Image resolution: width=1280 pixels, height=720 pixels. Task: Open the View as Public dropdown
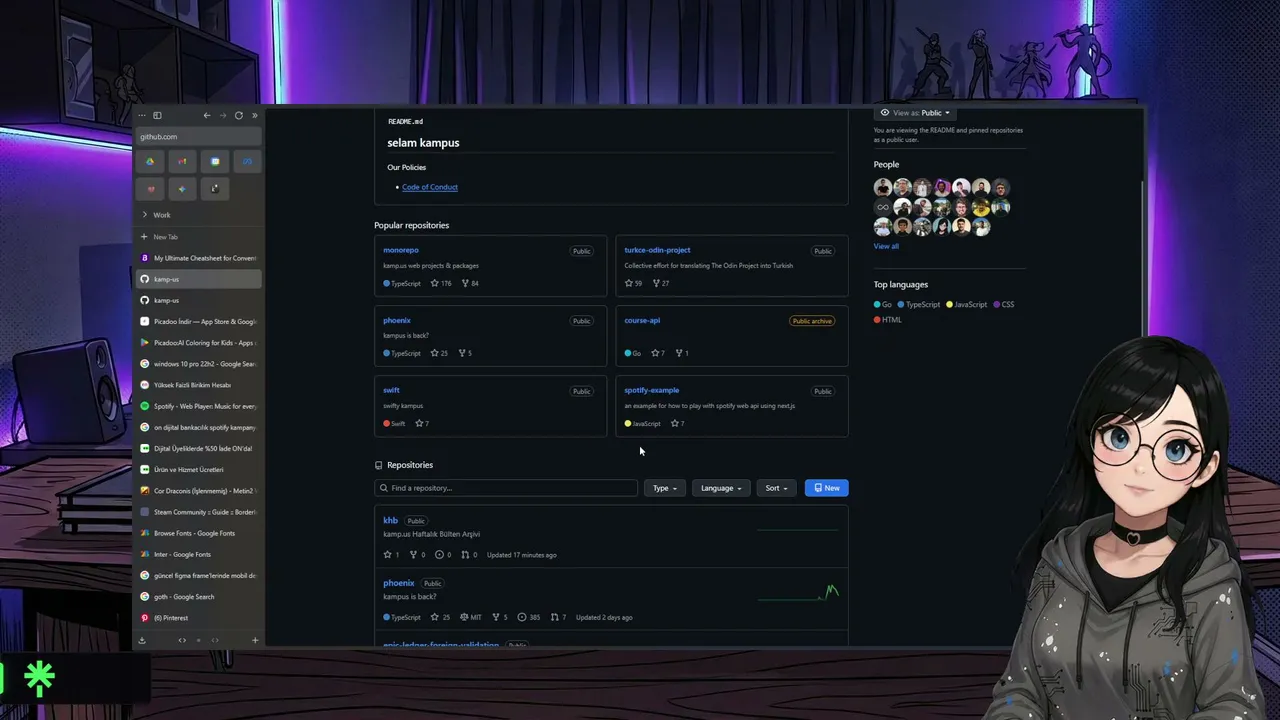coord(915,113)
